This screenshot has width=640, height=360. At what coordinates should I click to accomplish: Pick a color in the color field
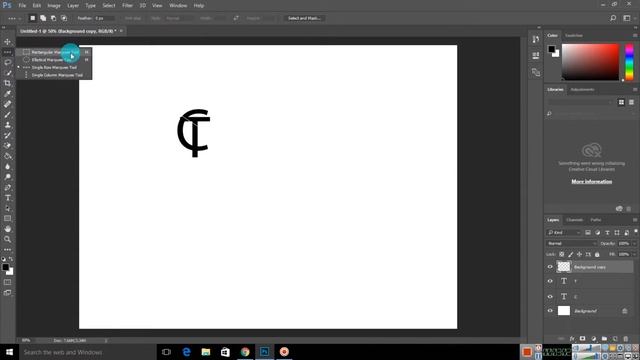(x=590, y=62)
